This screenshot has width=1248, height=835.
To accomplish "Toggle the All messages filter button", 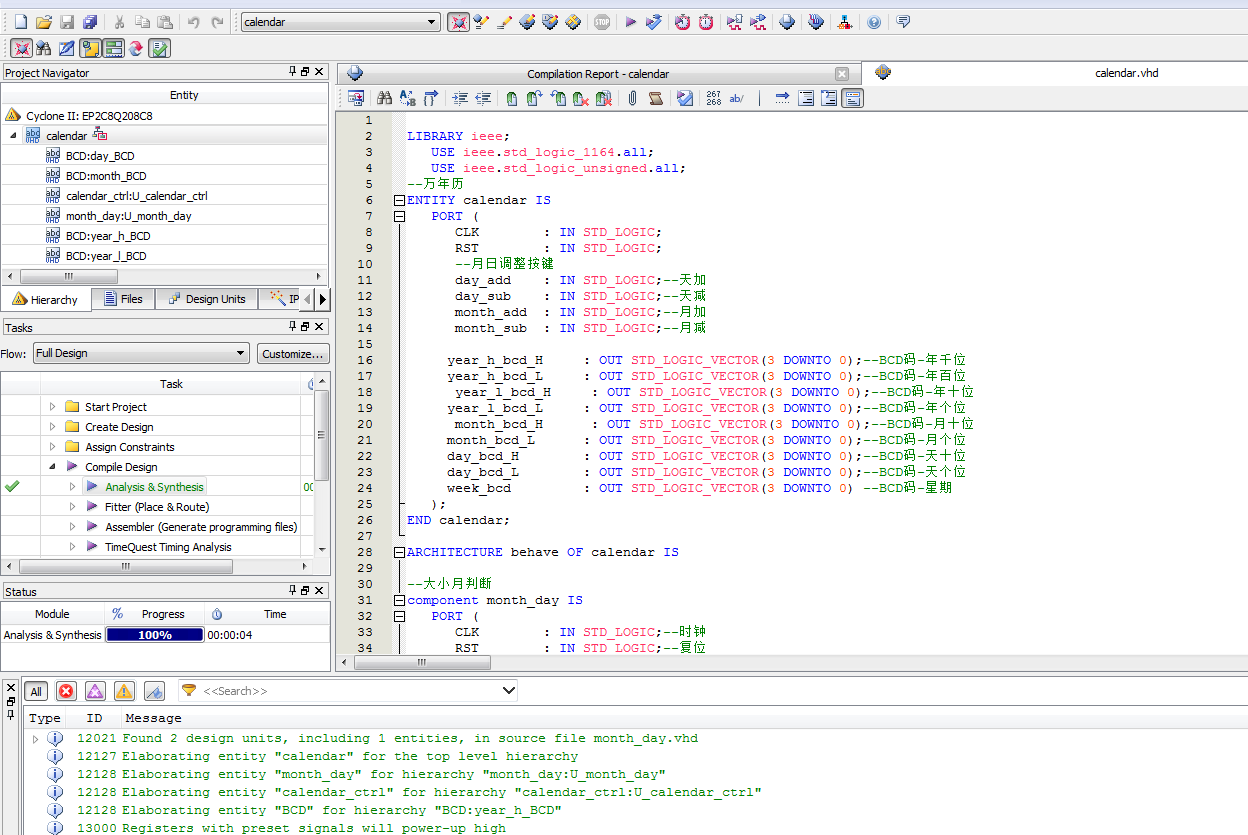I will tap(36, 691).
